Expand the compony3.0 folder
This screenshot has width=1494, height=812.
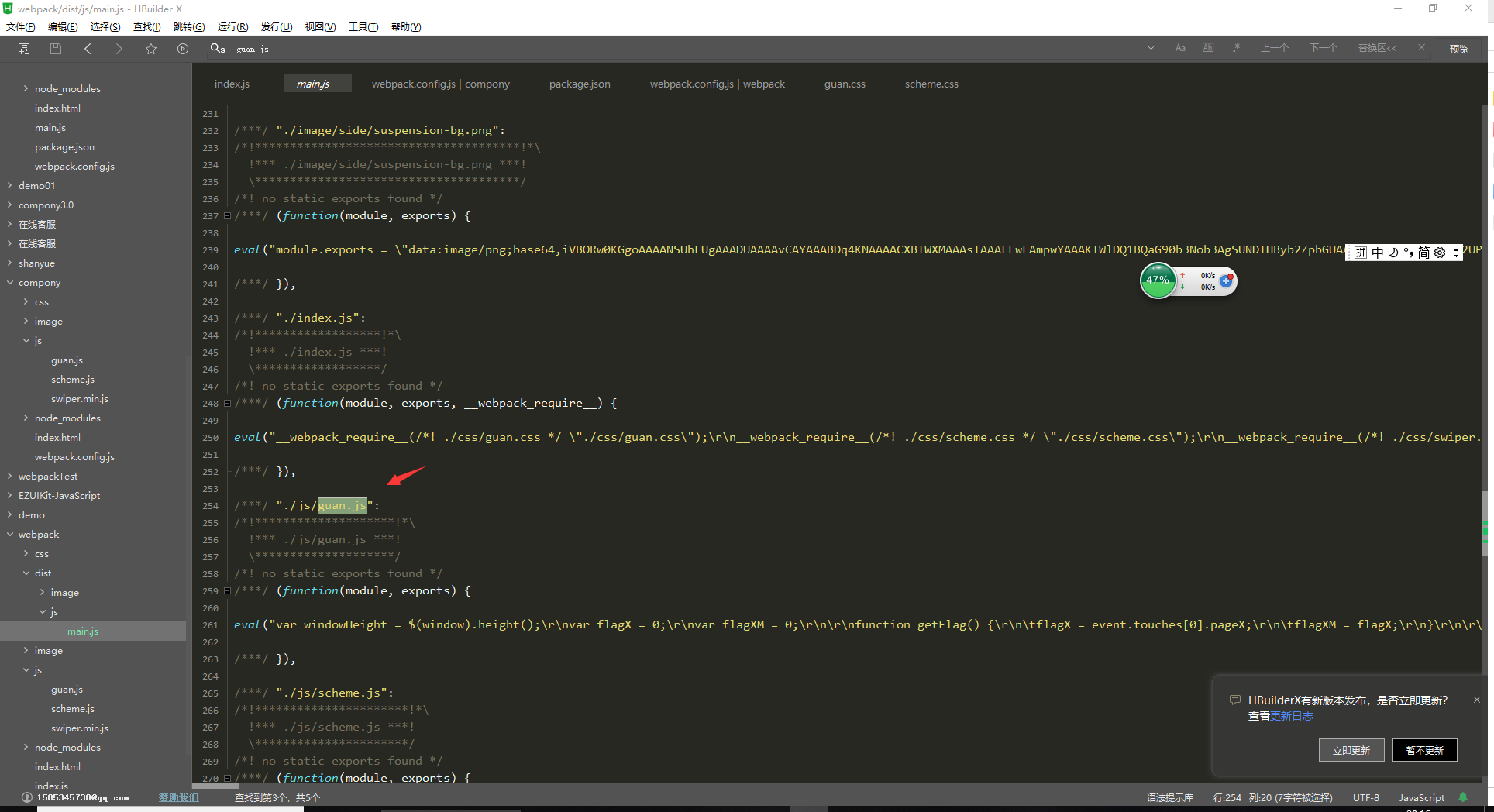(x=9, y=205)
